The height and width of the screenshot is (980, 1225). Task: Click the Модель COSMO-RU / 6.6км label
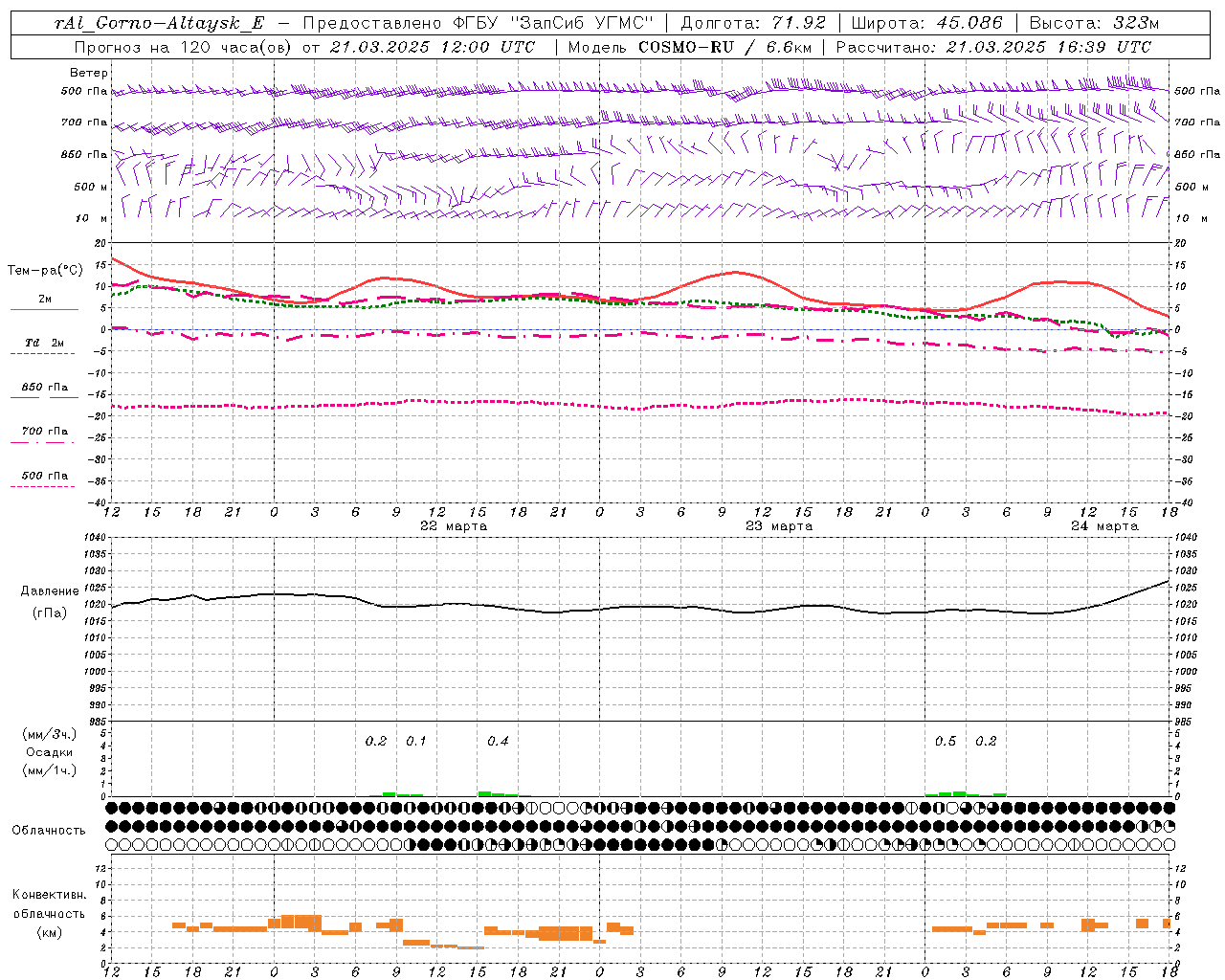coord(690,47)
